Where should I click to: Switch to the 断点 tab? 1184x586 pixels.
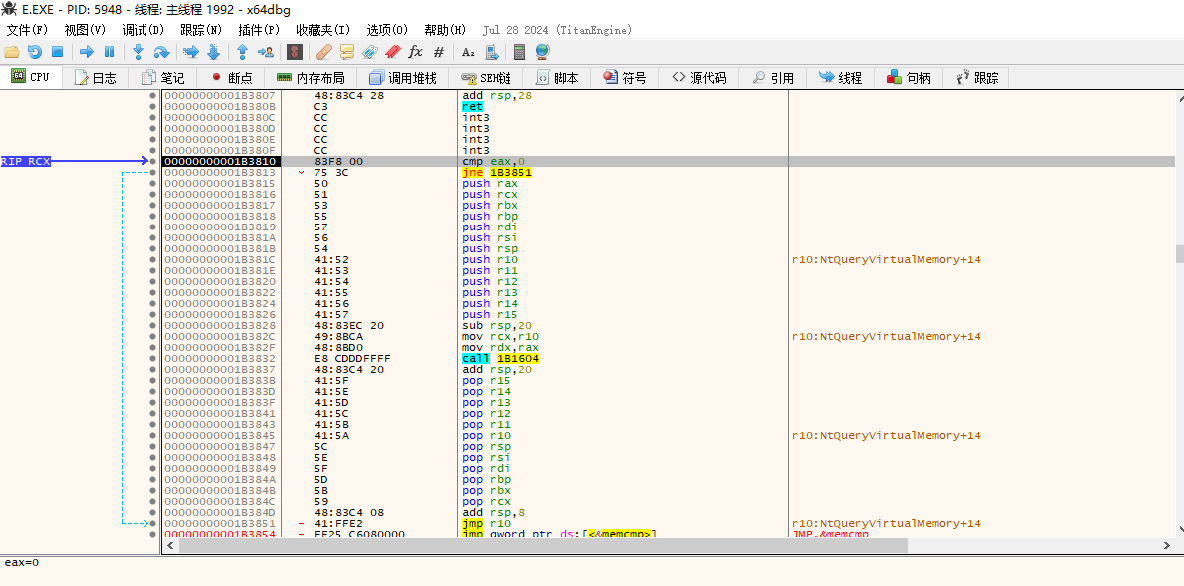[x=232, y=78]
